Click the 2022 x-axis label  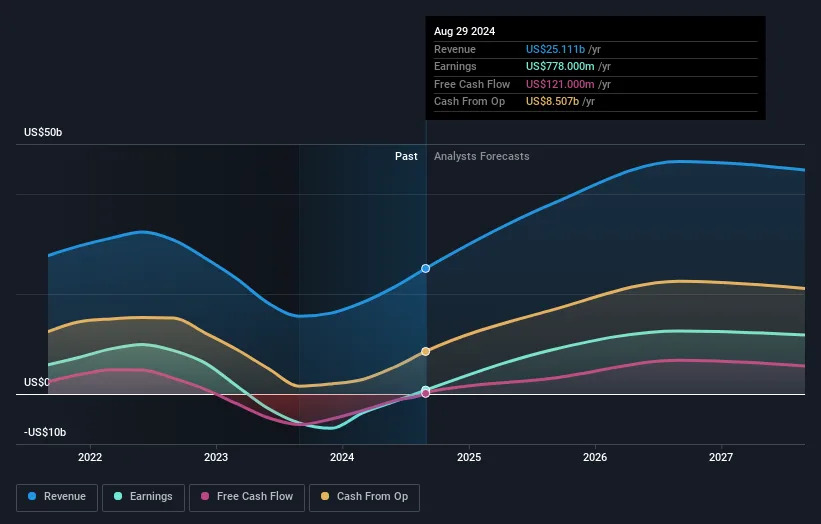pos(90,458)
